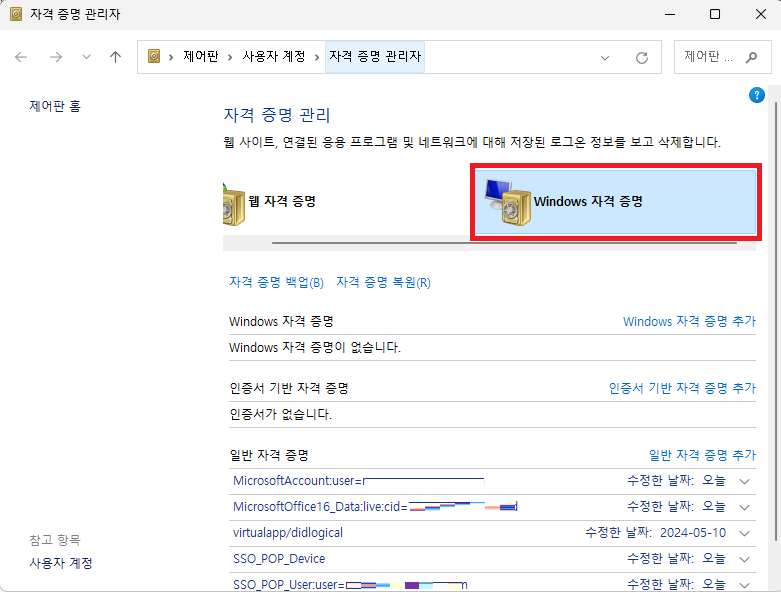Expand MicrosoftOffice16_Data entry chevron

(x=744, y=507)
